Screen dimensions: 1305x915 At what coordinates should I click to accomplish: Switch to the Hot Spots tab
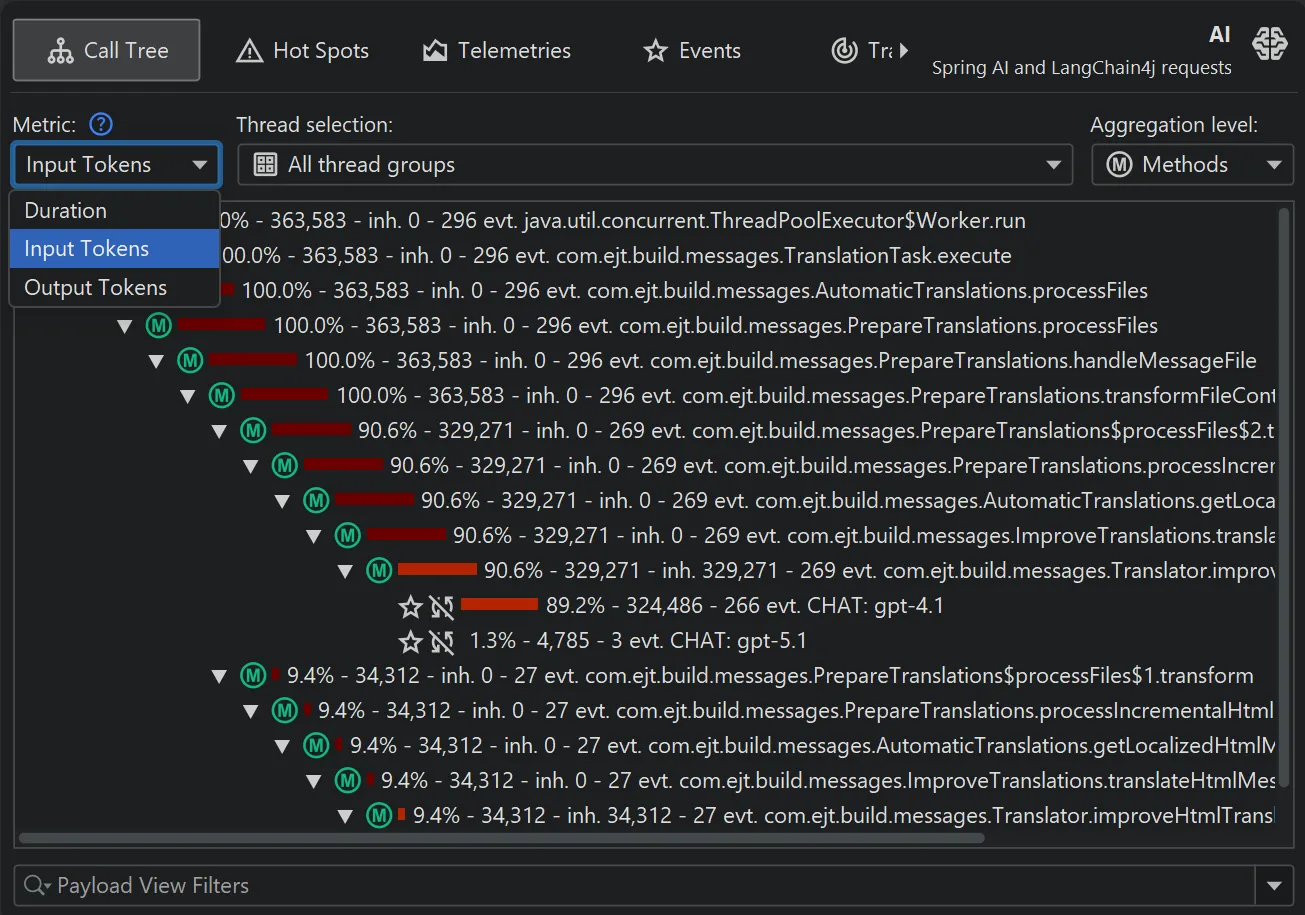click(x=302, y=50)
